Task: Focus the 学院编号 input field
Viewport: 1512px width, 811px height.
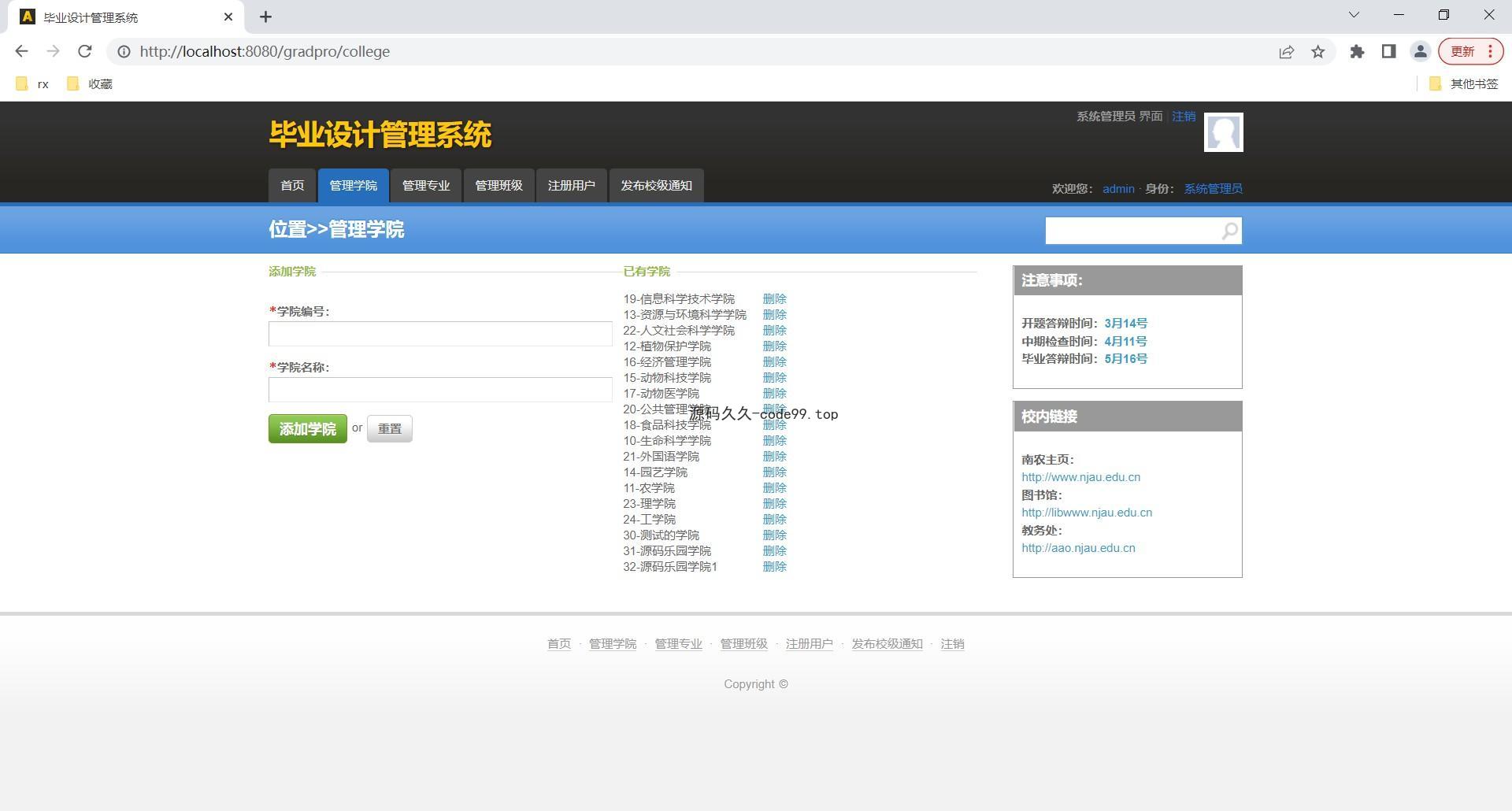Action: [x=440, y=334]
